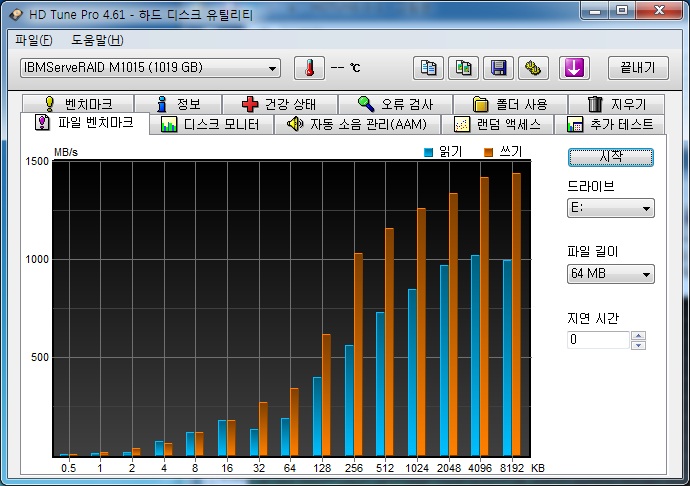Save screenshot floppy disk icon
The height and width of the screenshot is (486, 690).
coord(498,68)
